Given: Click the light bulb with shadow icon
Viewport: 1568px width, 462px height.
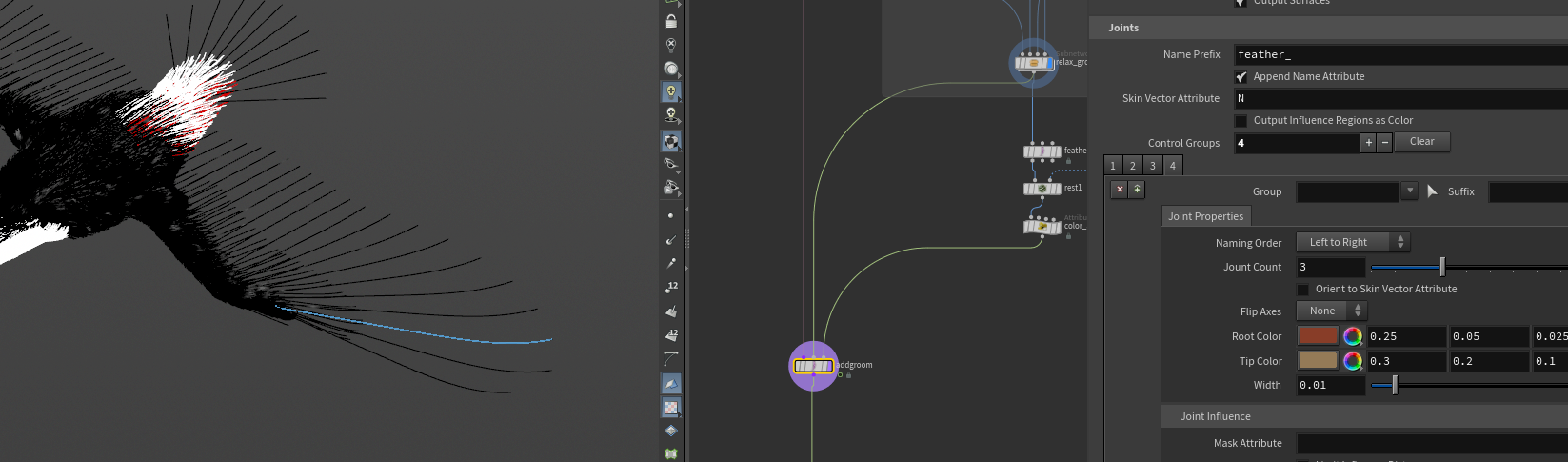Looking at the screenshot, I should click(x=671, y=115).
